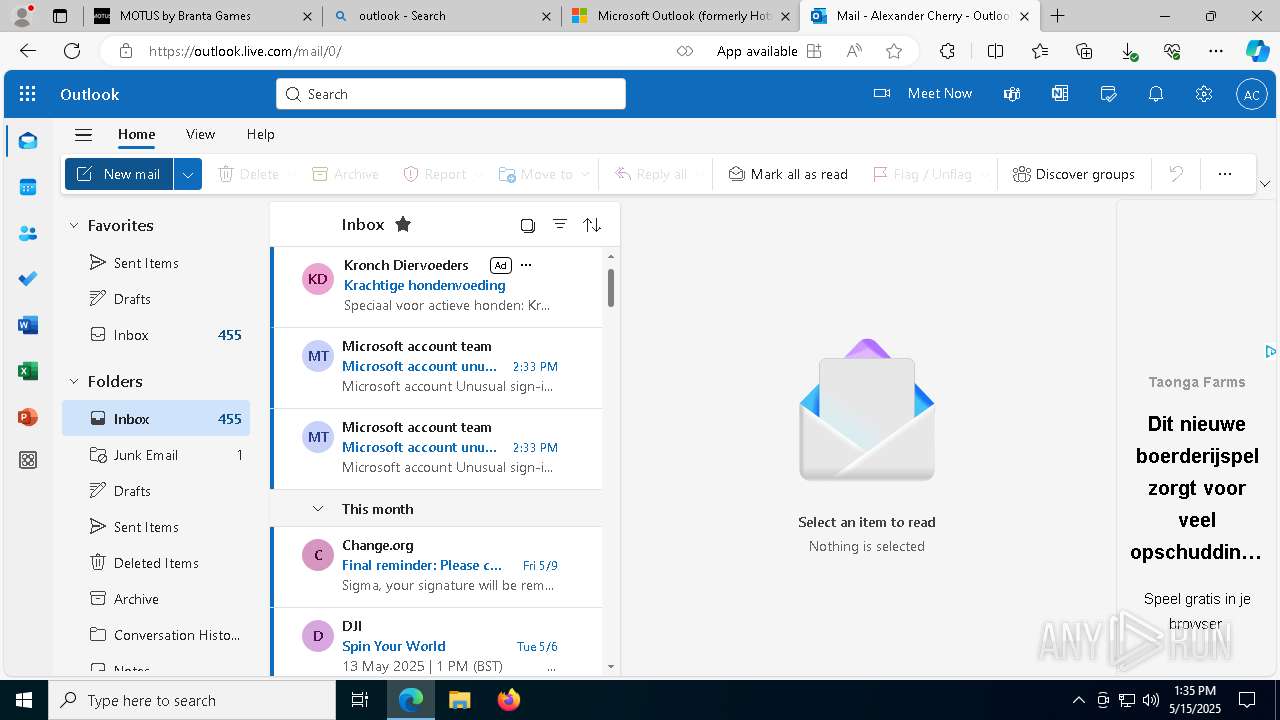The height and width of the screenshot is (720, 1280).
Task: Open New mail dropdown arrow
Action: coord(188,174)
